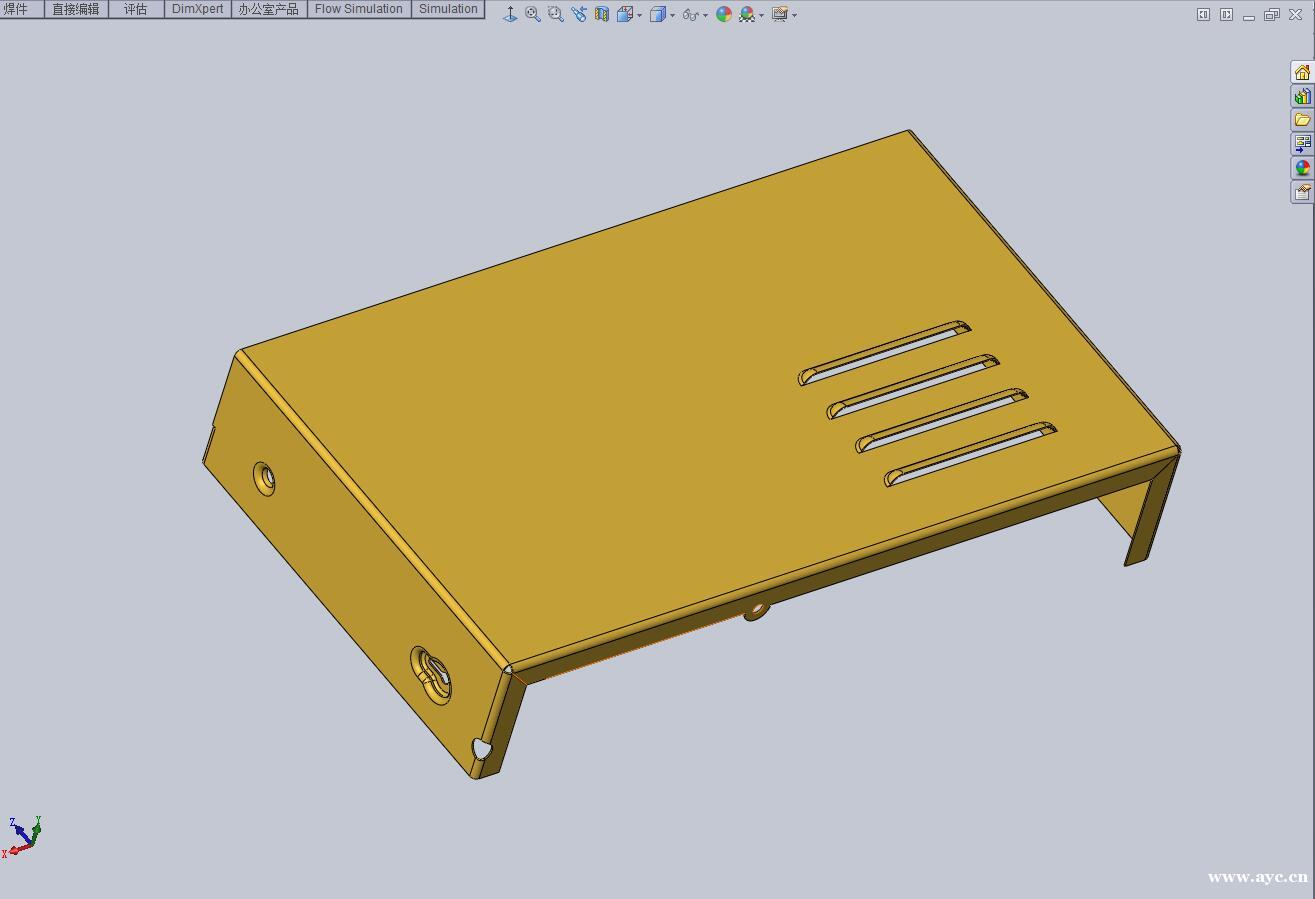Click the Zoom to Fit magnifier icon
This screenshot has width=1315, height=899.
coord(533,14)
